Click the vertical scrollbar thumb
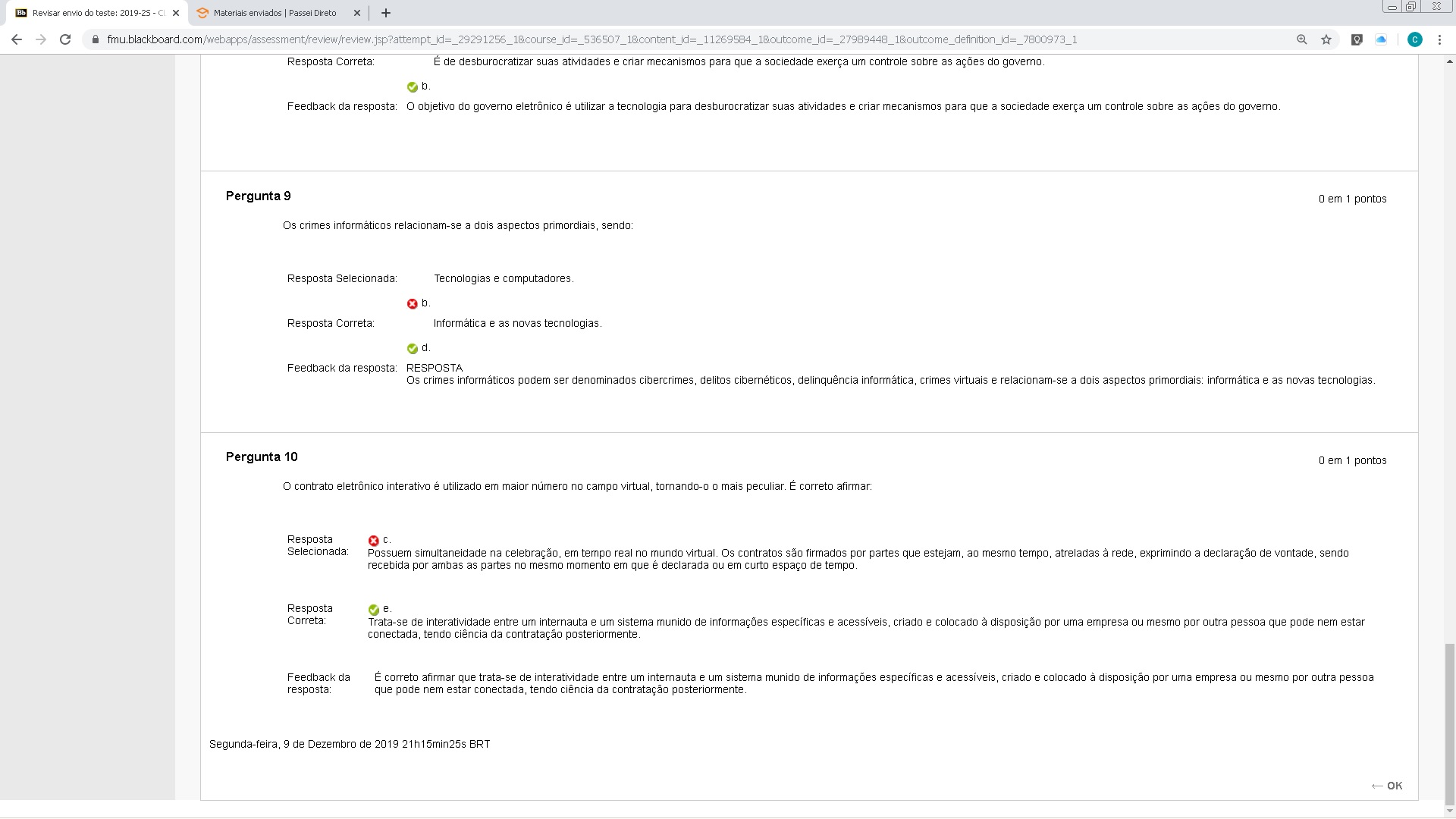The width and height of the screenshot is (1456, 819). point(1450,724)
